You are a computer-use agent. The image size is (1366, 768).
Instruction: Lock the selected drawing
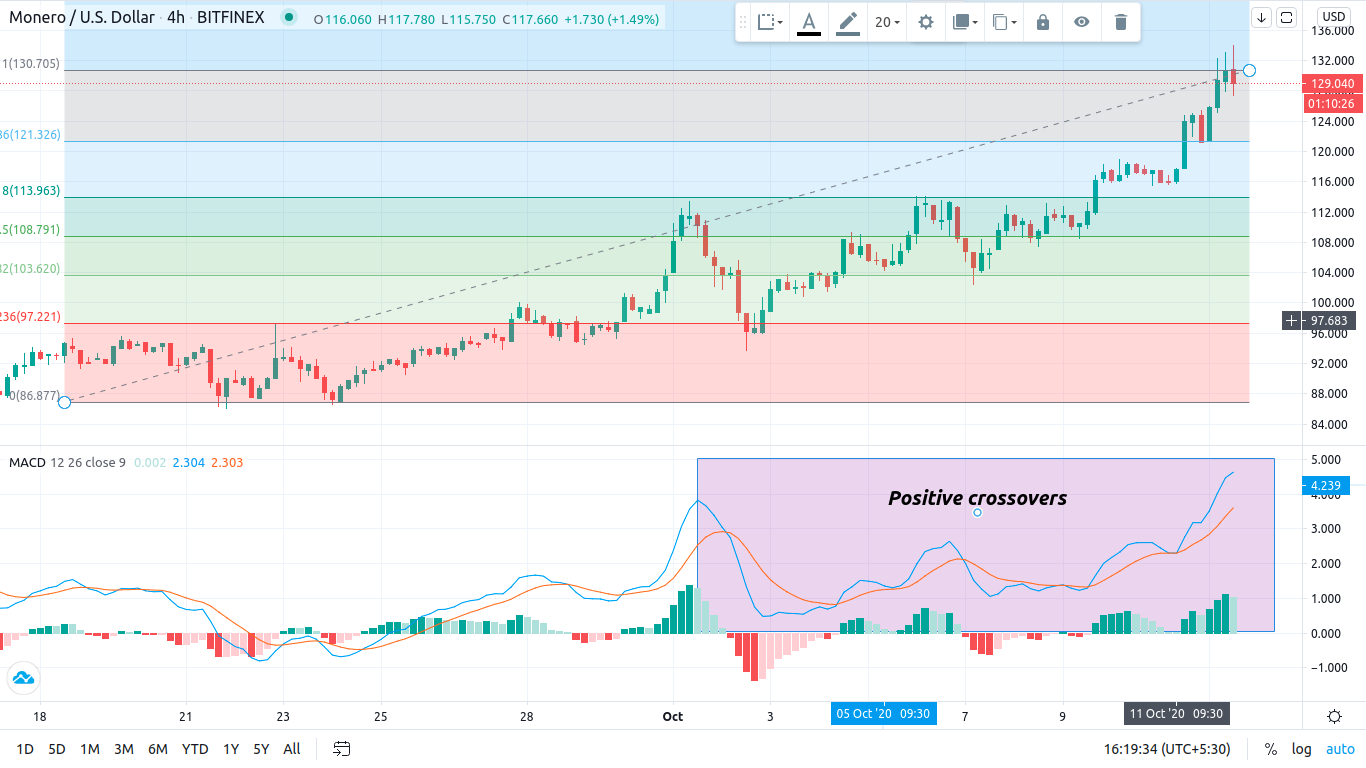coord(1043,22)
